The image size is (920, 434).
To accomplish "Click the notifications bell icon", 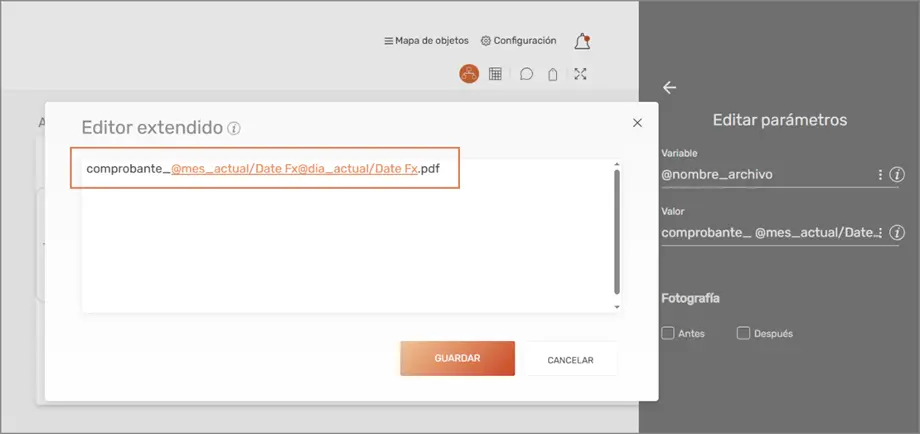I will coord(582,41).
